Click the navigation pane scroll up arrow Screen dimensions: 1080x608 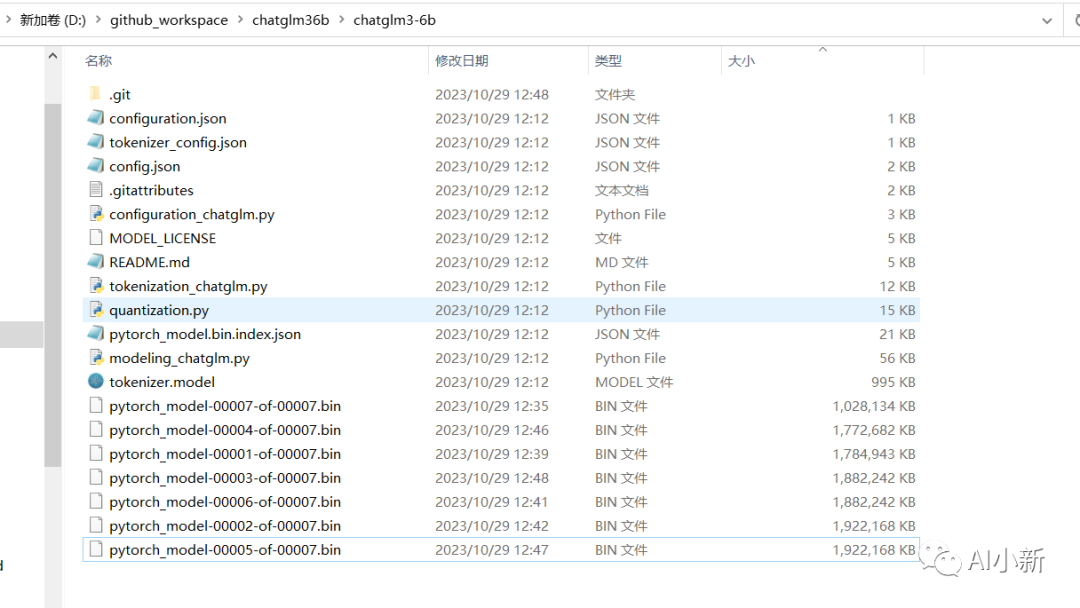pyautogui.click(x=53, y=56)
